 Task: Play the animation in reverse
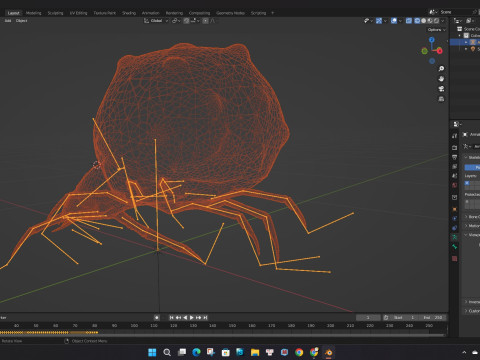tap(185, 318)
